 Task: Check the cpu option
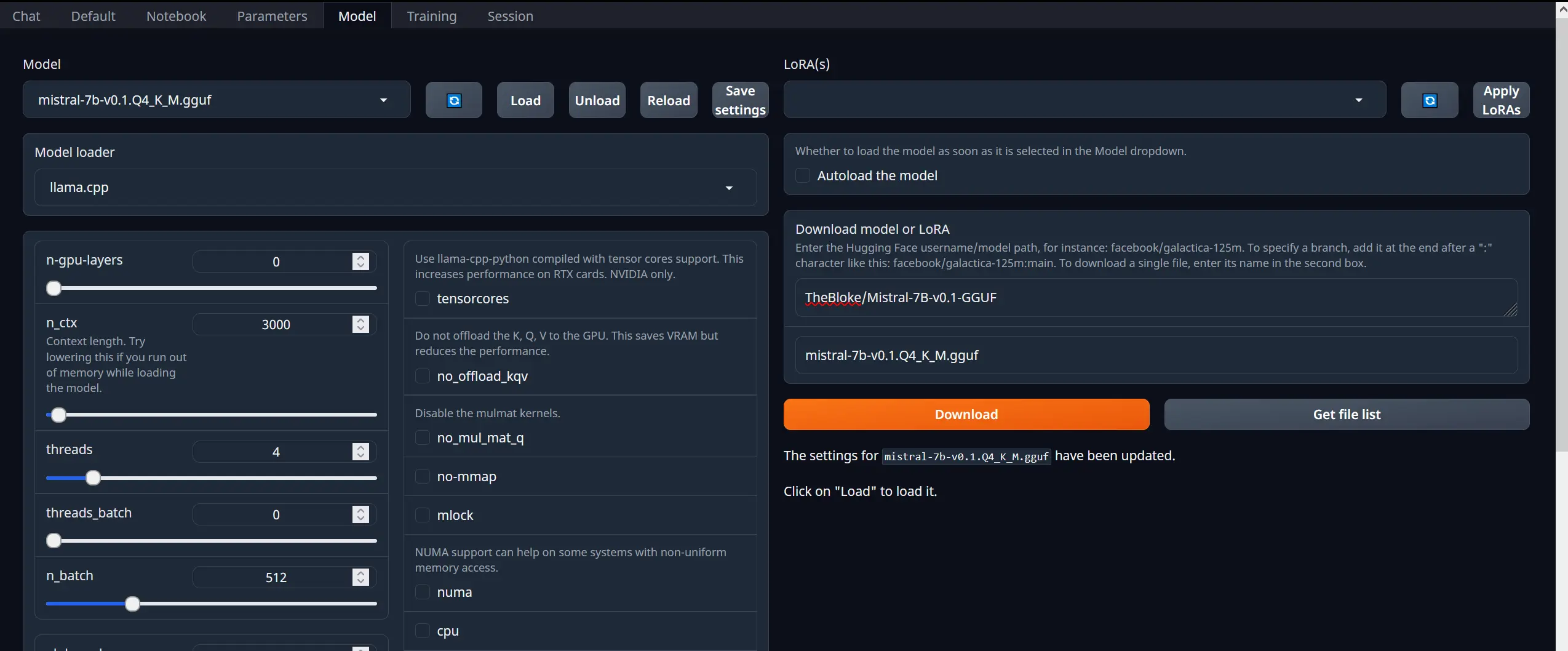coord(423,631)
